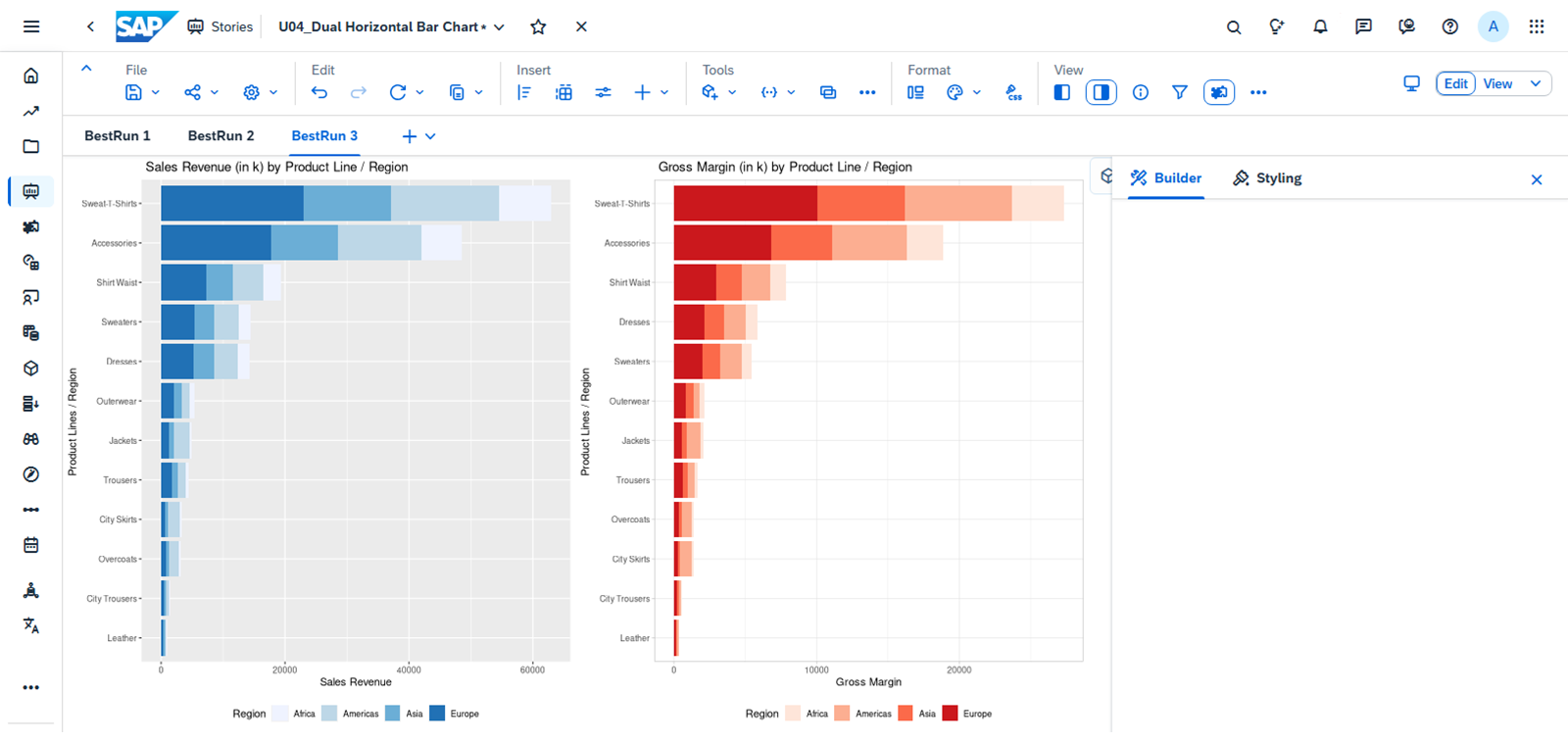Select the BestRun 3 page tab
Screen dimensions: 1568x742
[324, 136]
